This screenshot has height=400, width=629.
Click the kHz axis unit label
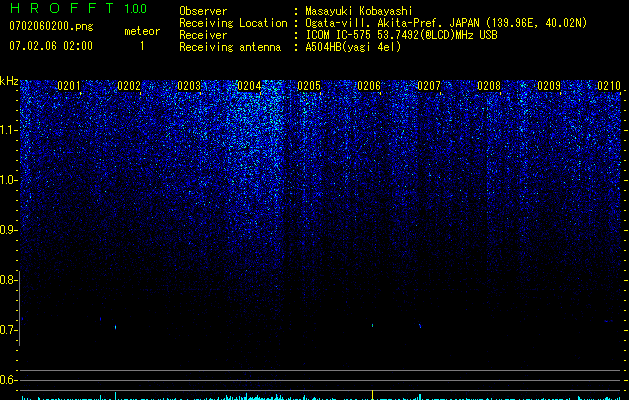pos(9,81)
